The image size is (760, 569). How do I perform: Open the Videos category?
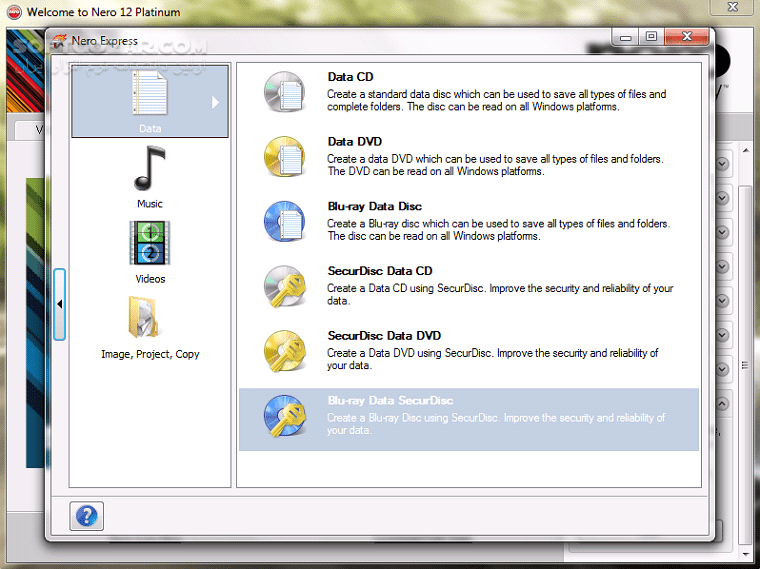[149, 245]
